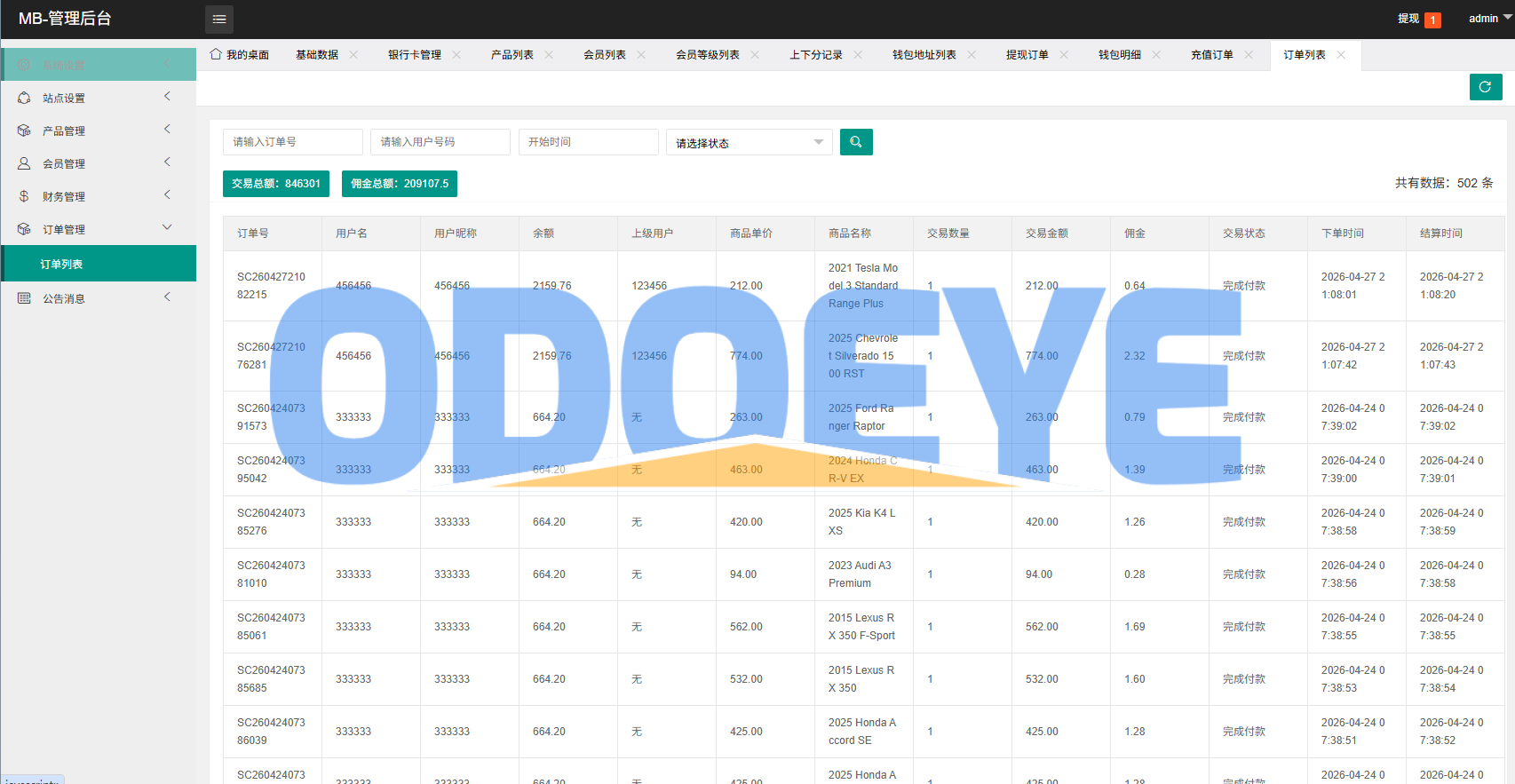1515x784 pixels.
Task: Expand the 产品管理 menu chevron
Action: [x=167, y=130]
